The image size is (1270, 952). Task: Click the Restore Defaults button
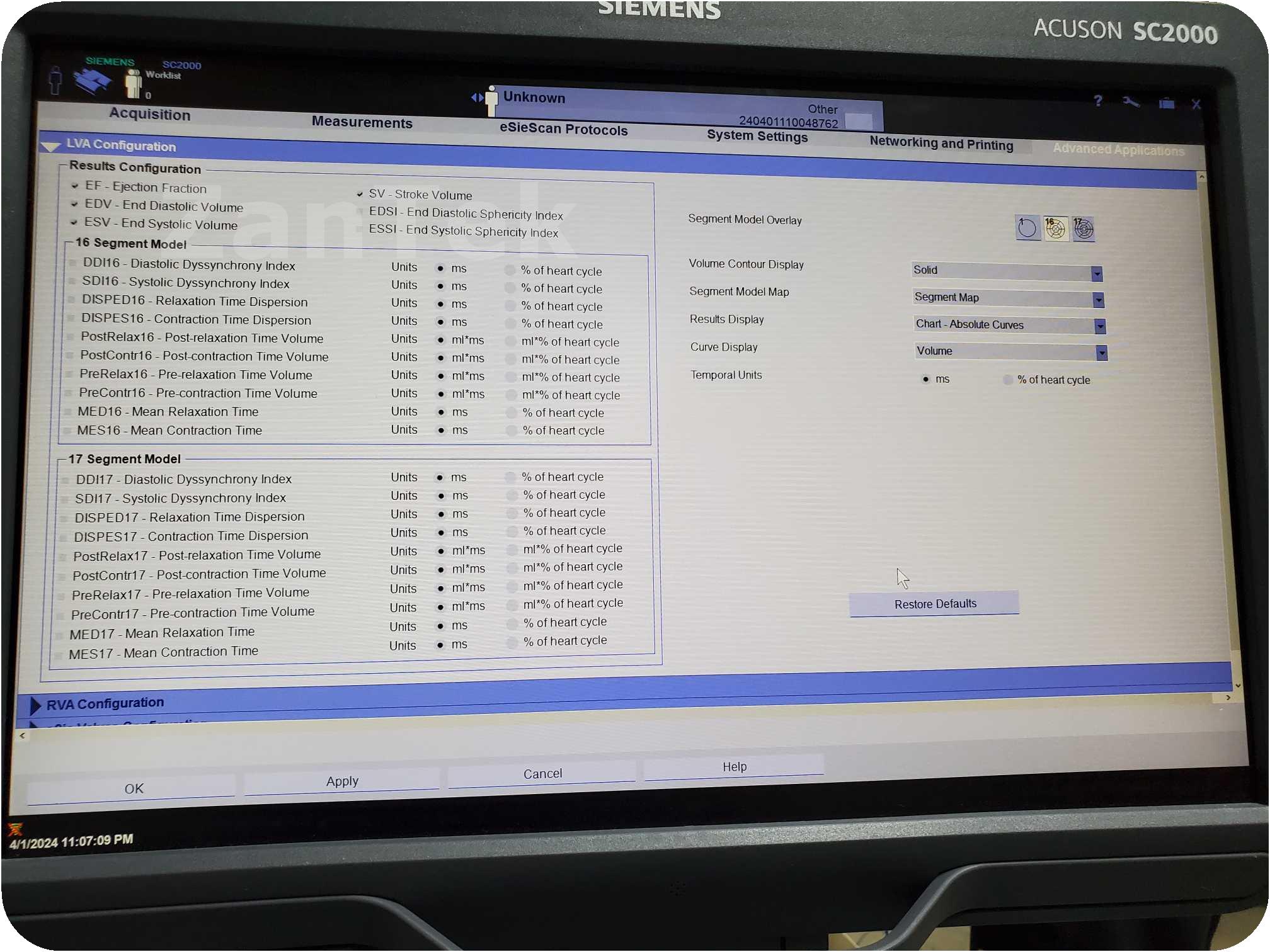coord(934,604)
